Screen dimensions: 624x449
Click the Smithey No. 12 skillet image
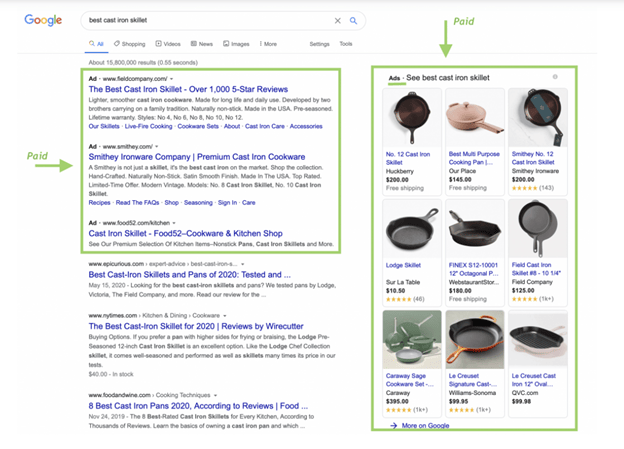pyautogui.click(x=538, y=118)
